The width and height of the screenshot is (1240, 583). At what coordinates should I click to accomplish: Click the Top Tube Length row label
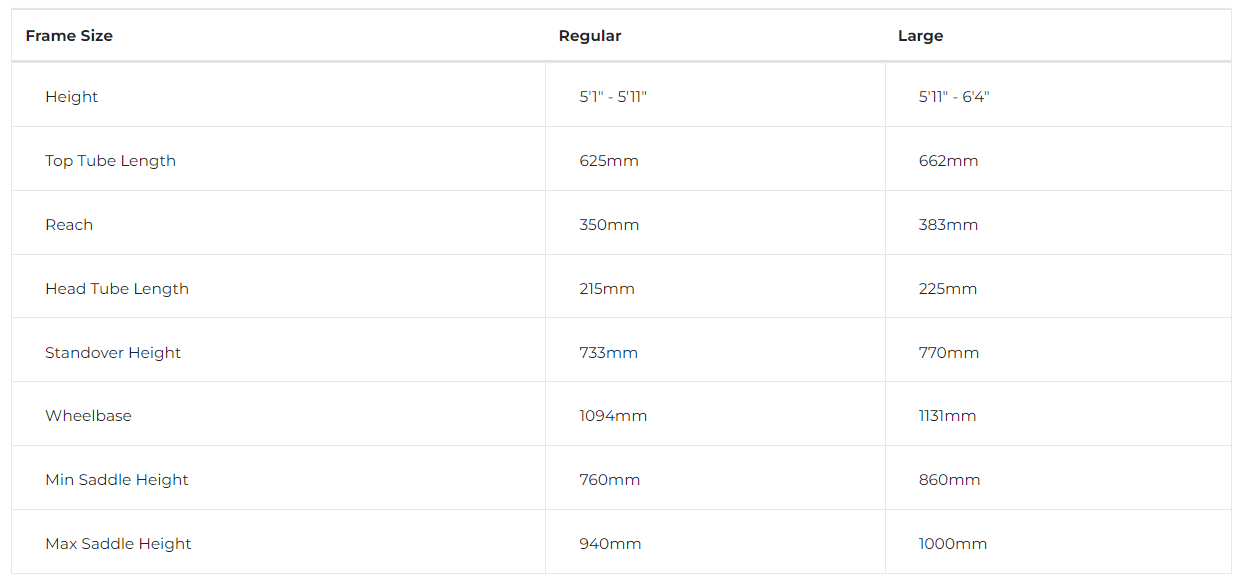point(110,161)
